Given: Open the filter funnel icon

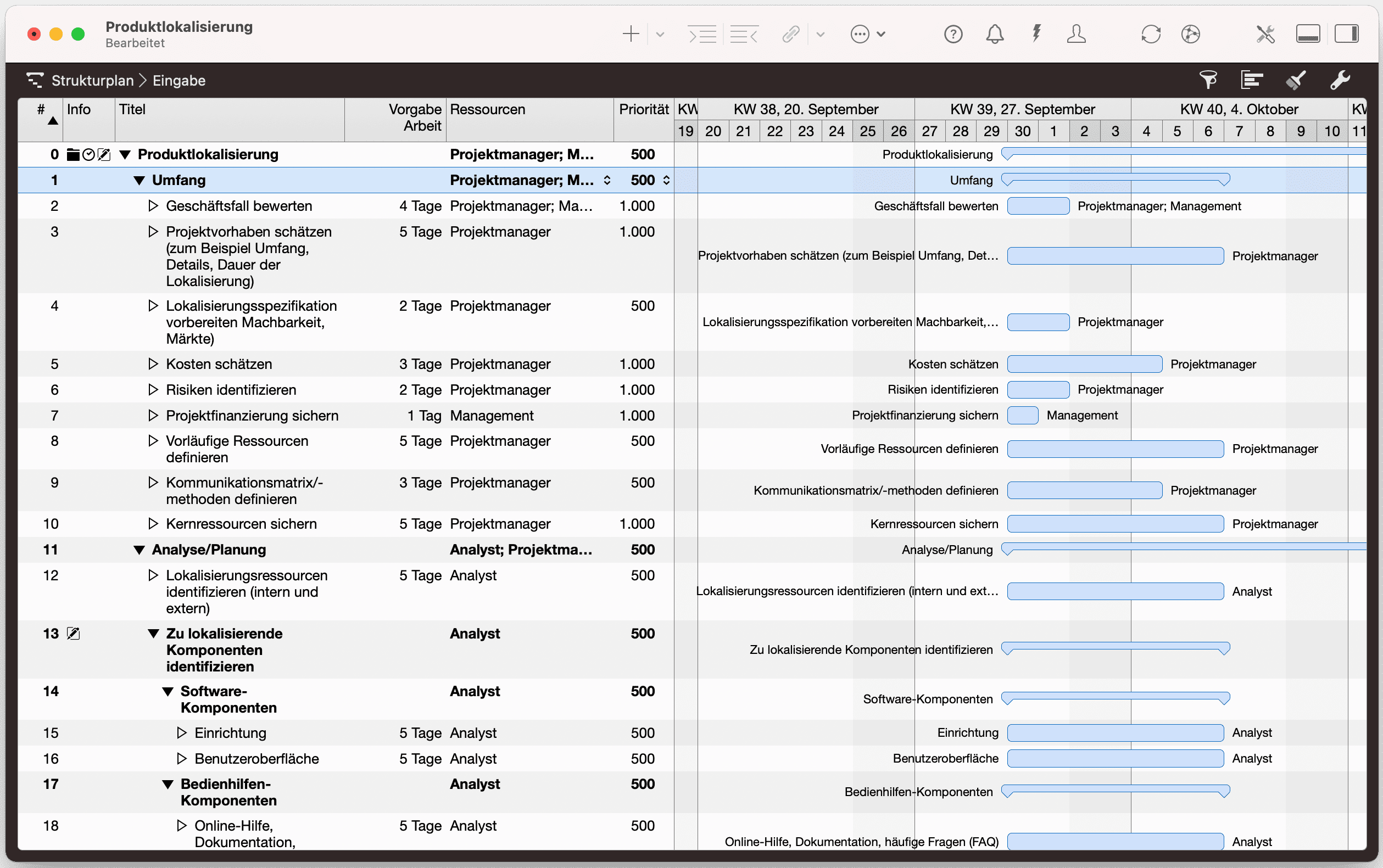Looking at the screenshot, I should click(1208, 80).
